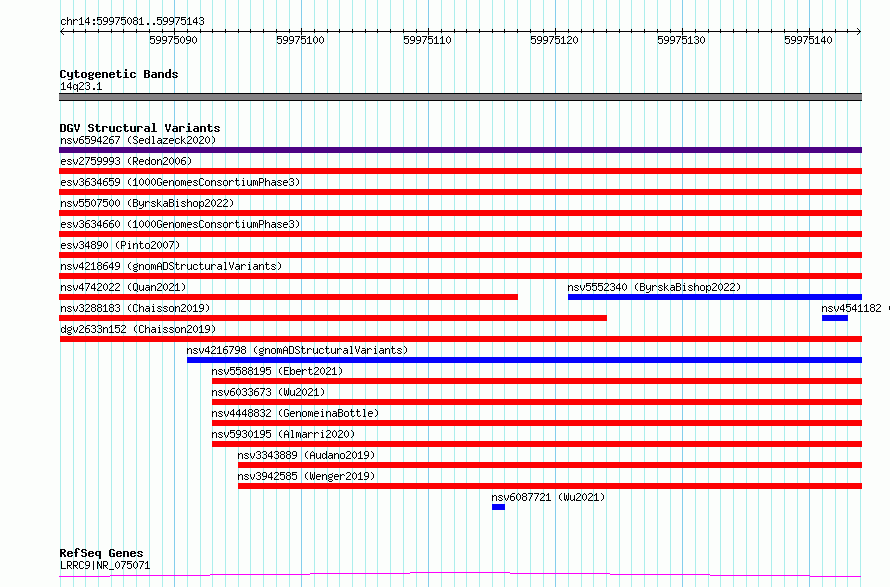Open the nsv4448832 (GenomeinaBottle) label
The image size is (890, 587).
(295, 413)
